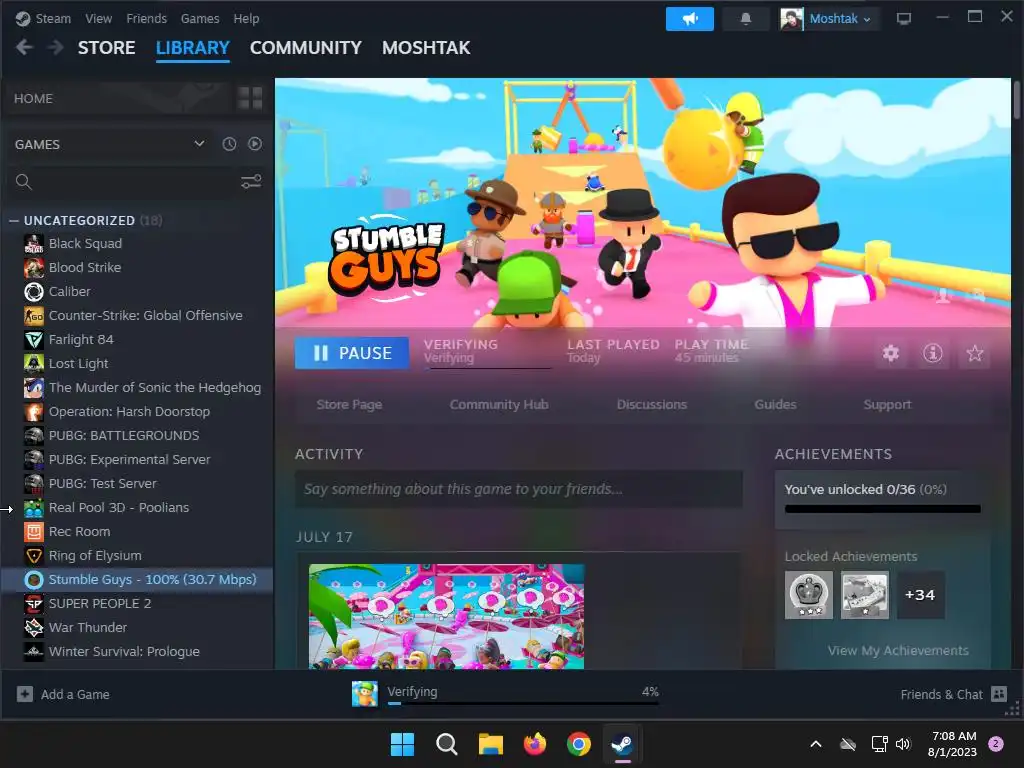This screenshot has height=768, width=1024.
Task: Click the Ring of Elysium icon
Action: click(x=34, y=556)
